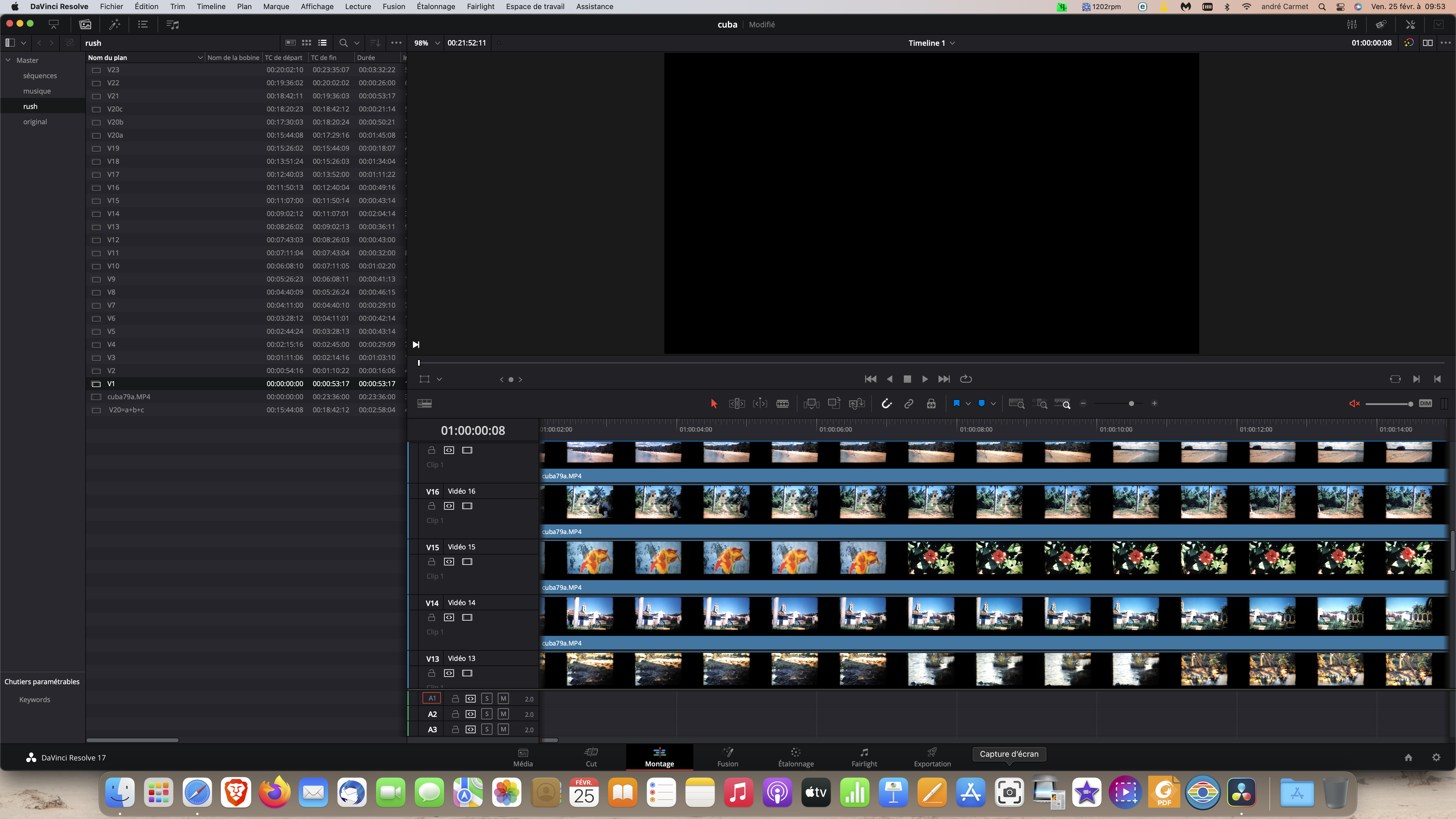Adjust the timeline zoom slider handle
The height and width of the screenshot is (819, 1456).
pos(1131,404)
